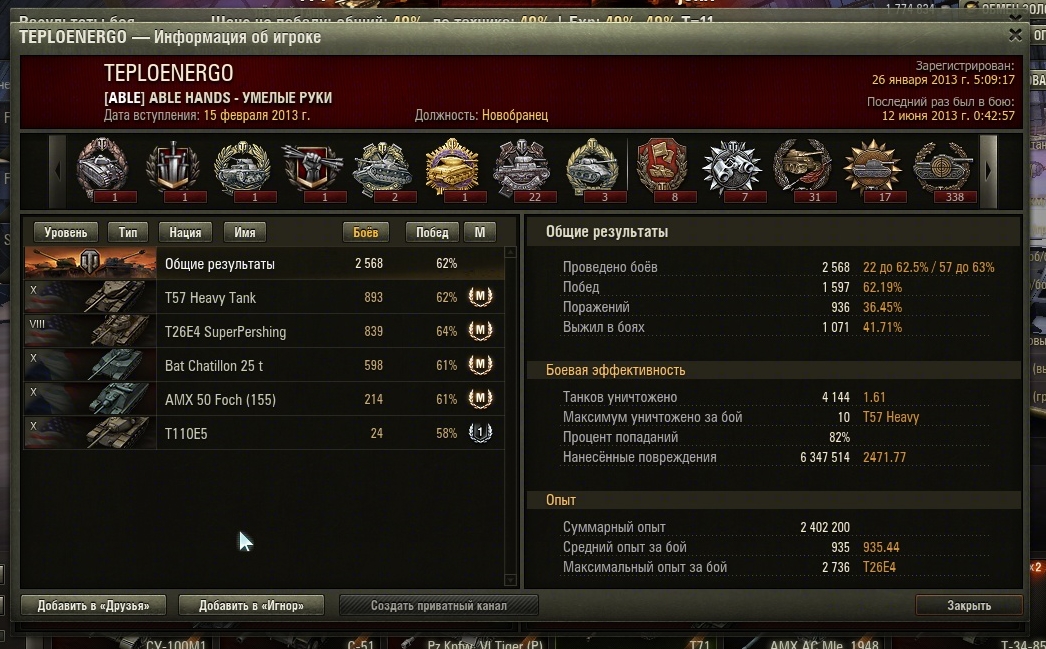Sort vehicles by Нация column
The width and height of the screenshot is (1046, 649).
[x=185, y=232]
